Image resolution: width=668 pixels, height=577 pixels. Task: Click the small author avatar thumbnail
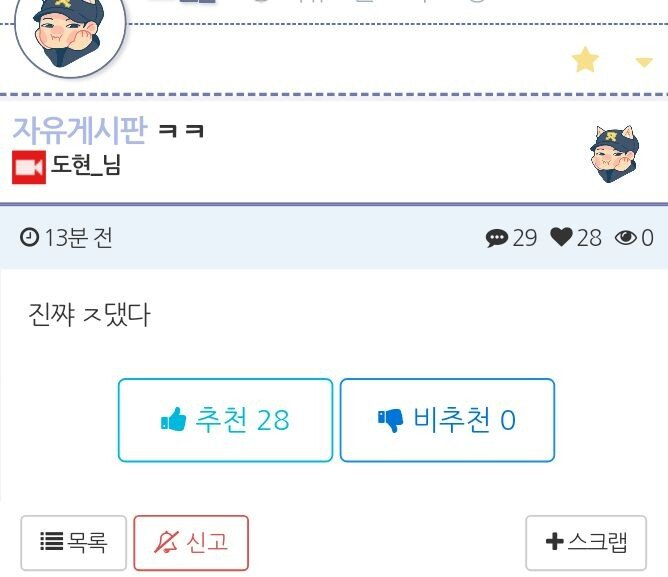coord(614,154)
